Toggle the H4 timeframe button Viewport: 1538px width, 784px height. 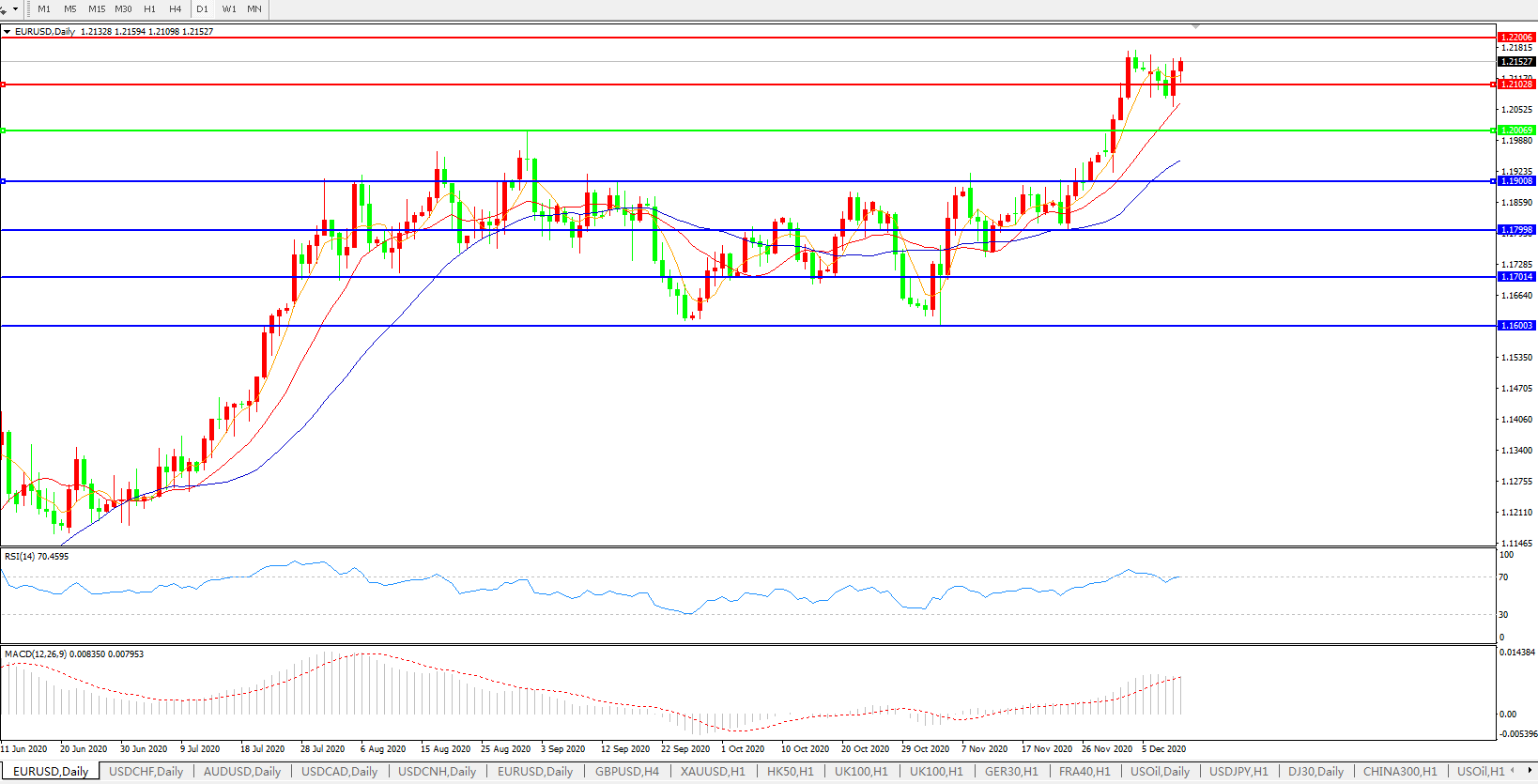176,8
